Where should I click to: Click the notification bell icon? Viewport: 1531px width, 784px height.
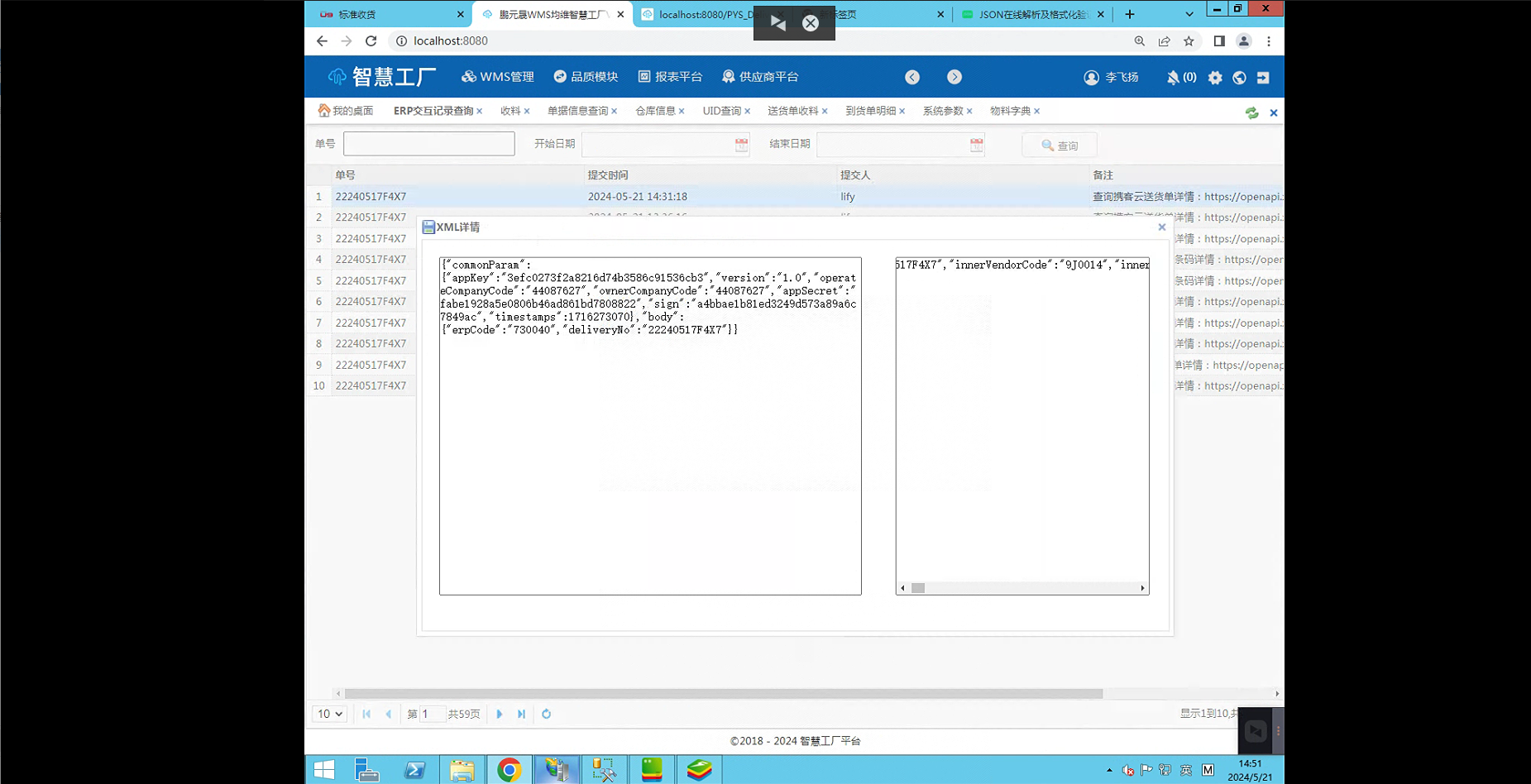click(x=1173, y=77)
